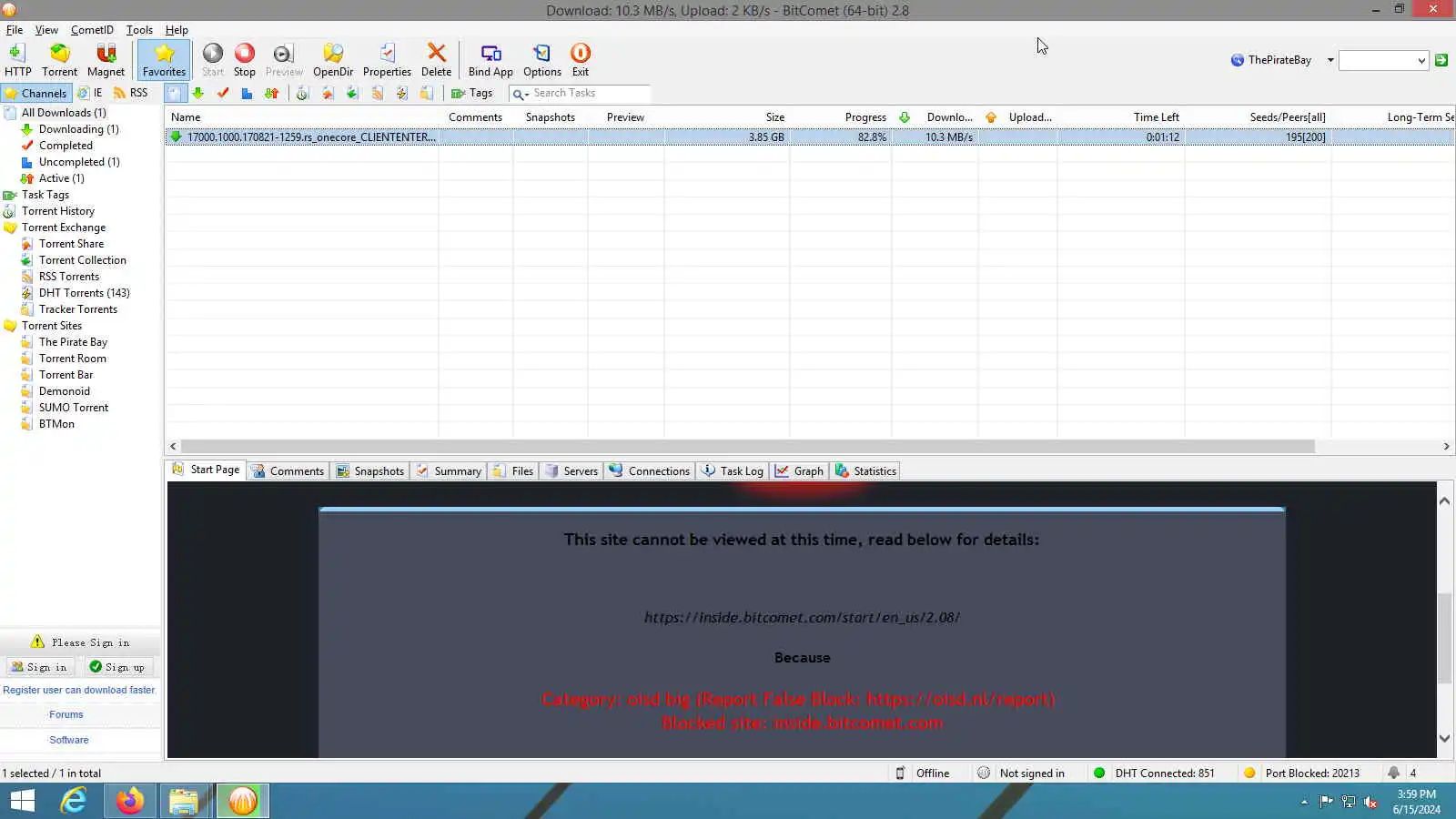Screen dimensions: 1456x819
Task: Select the 17000.1000.170821-1259 download row
Action: tap(809, 137)
